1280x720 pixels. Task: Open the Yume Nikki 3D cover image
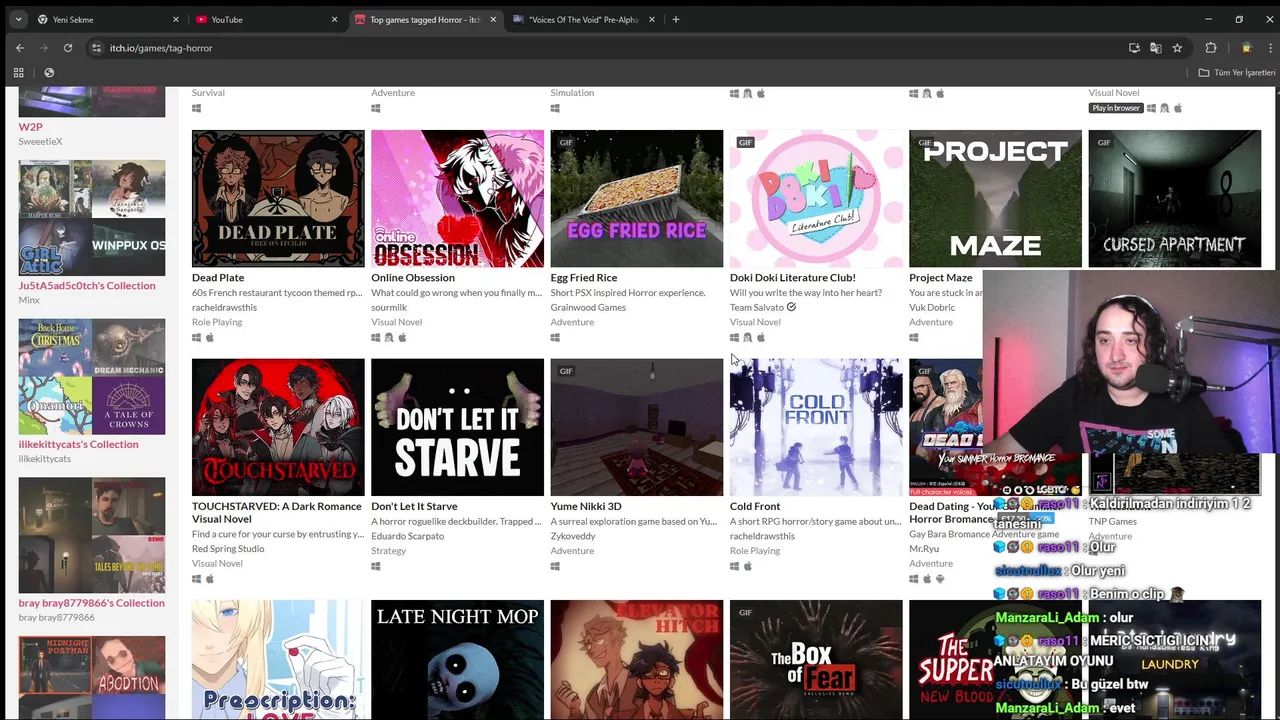coord(636,427)
